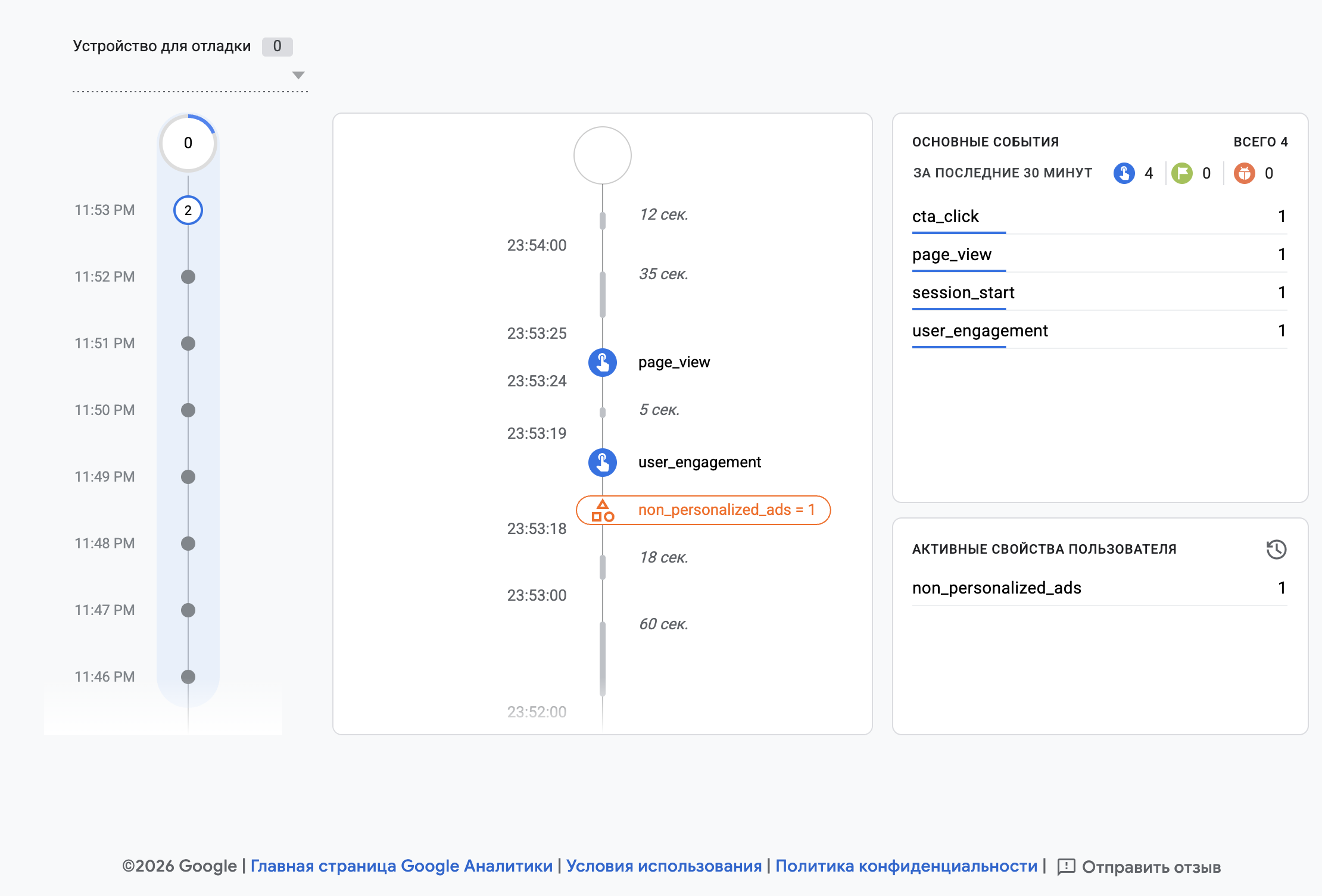The image size is (1322, 896).
Task: Select the 11:47 PM minute marker
Action: (x=188, y=610)
